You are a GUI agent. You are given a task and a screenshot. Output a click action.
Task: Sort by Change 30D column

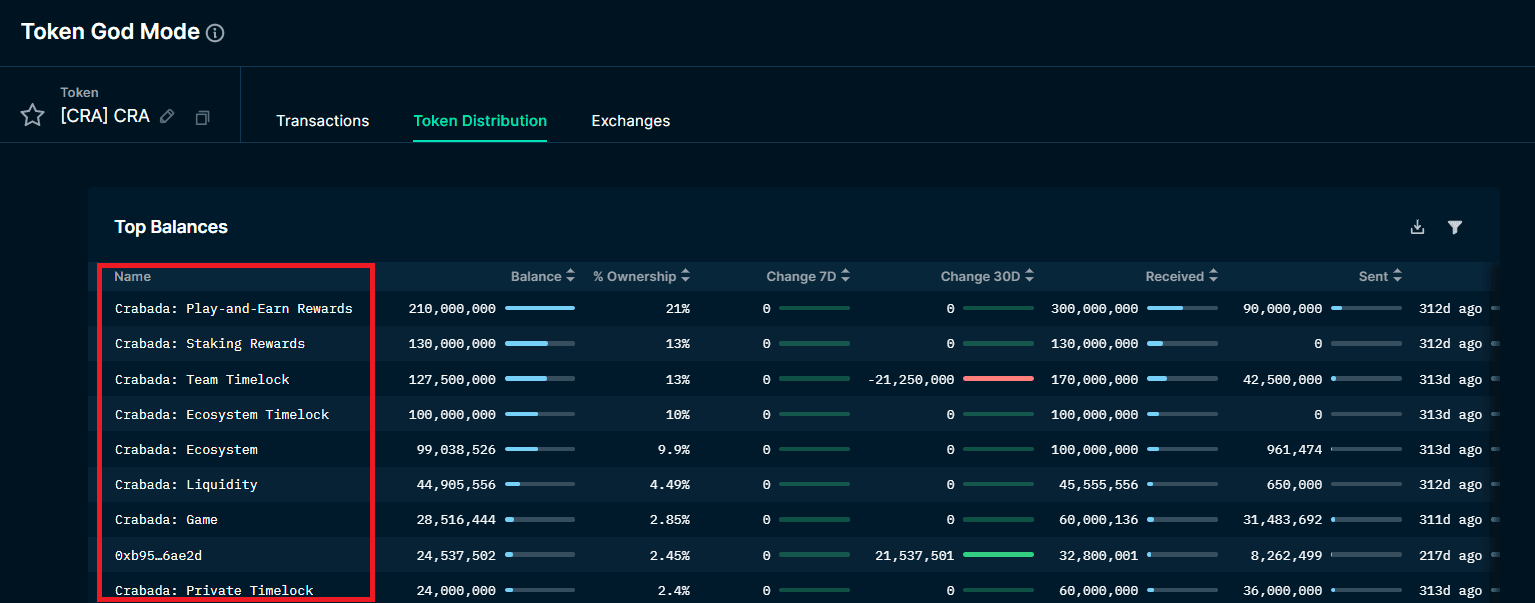(1029, 276)
